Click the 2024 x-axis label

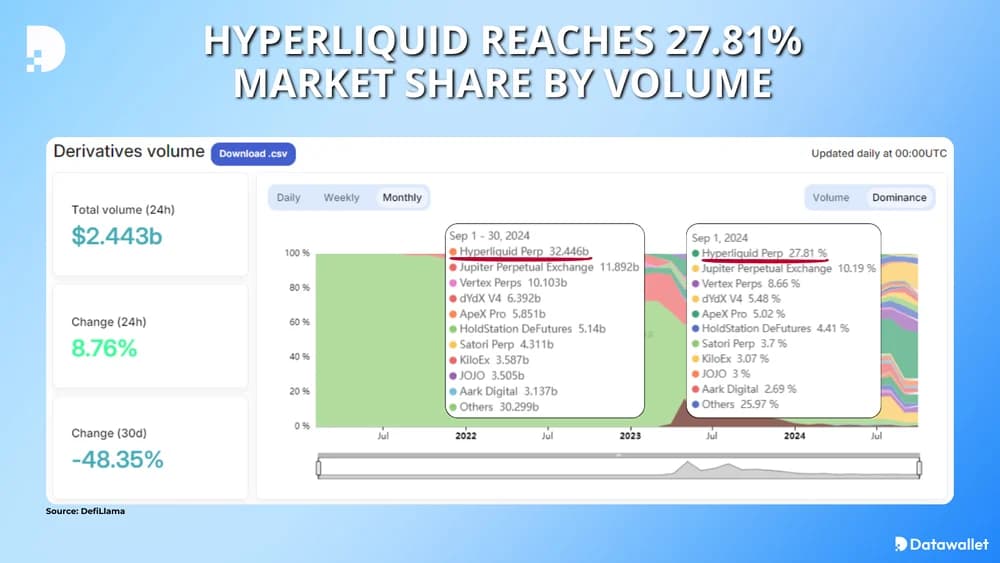tap(794, 436)
